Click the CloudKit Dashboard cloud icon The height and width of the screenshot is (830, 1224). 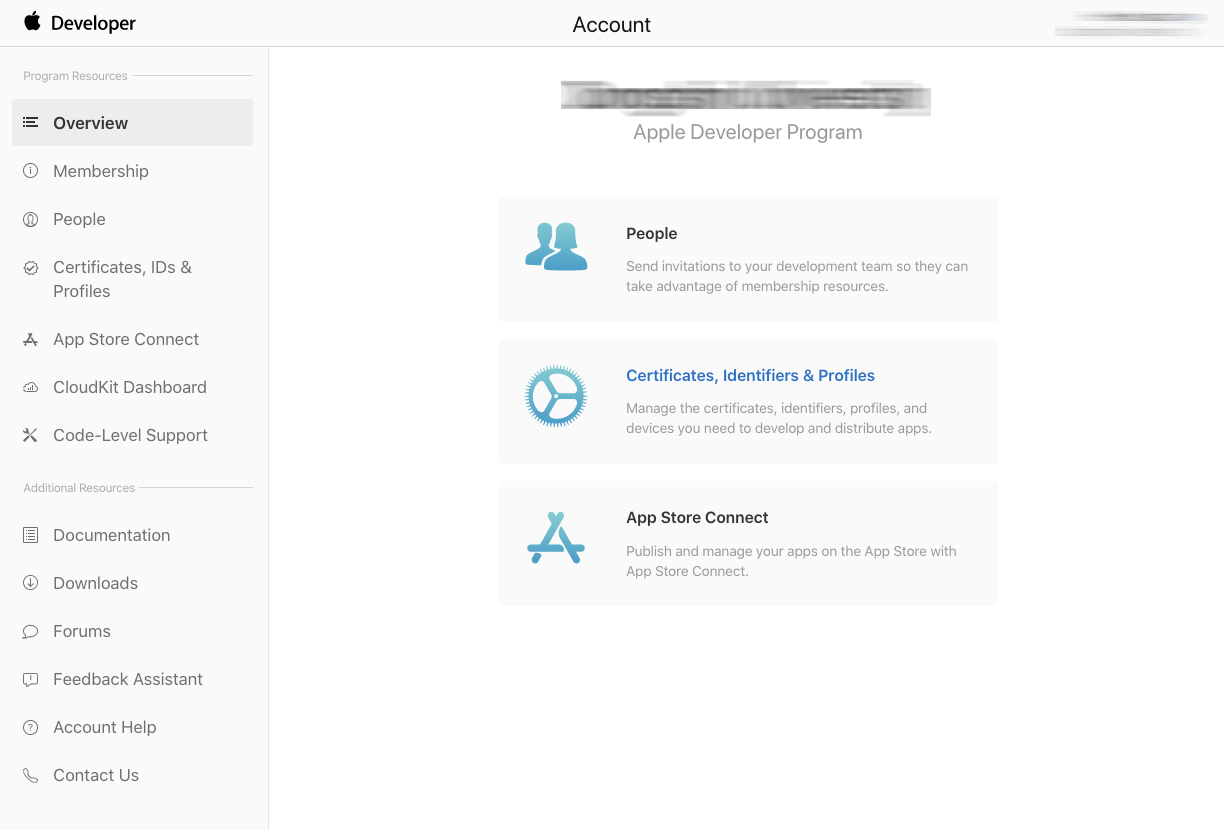(x=31, y=387)
